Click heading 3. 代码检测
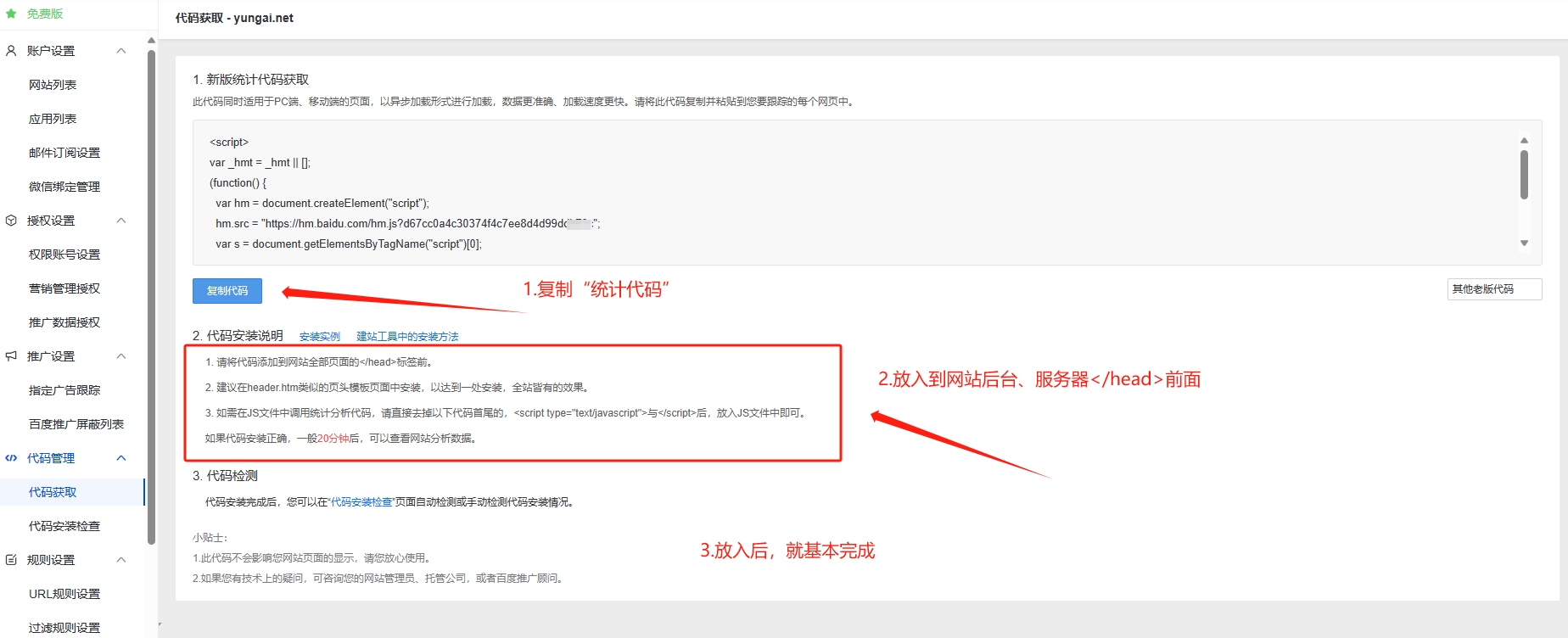 pyautogui.click(x=225, y=476)
